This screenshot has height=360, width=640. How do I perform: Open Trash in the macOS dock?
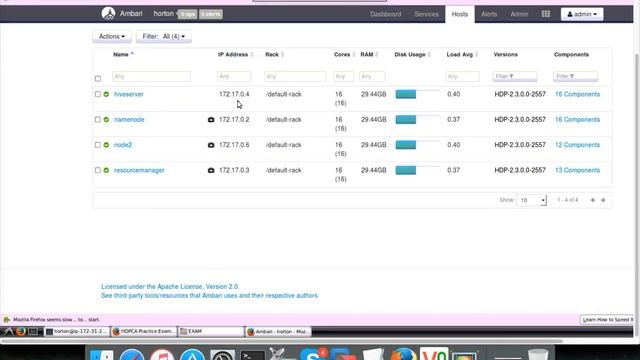coord(538,354)
